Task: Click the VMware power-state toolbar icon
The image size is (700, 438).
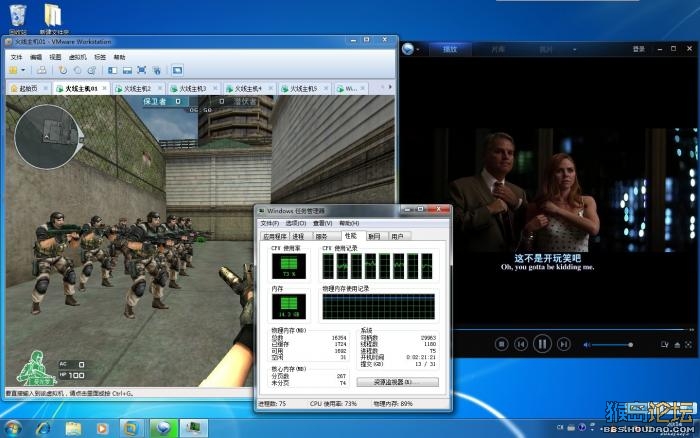Action: tap(13, 70)
